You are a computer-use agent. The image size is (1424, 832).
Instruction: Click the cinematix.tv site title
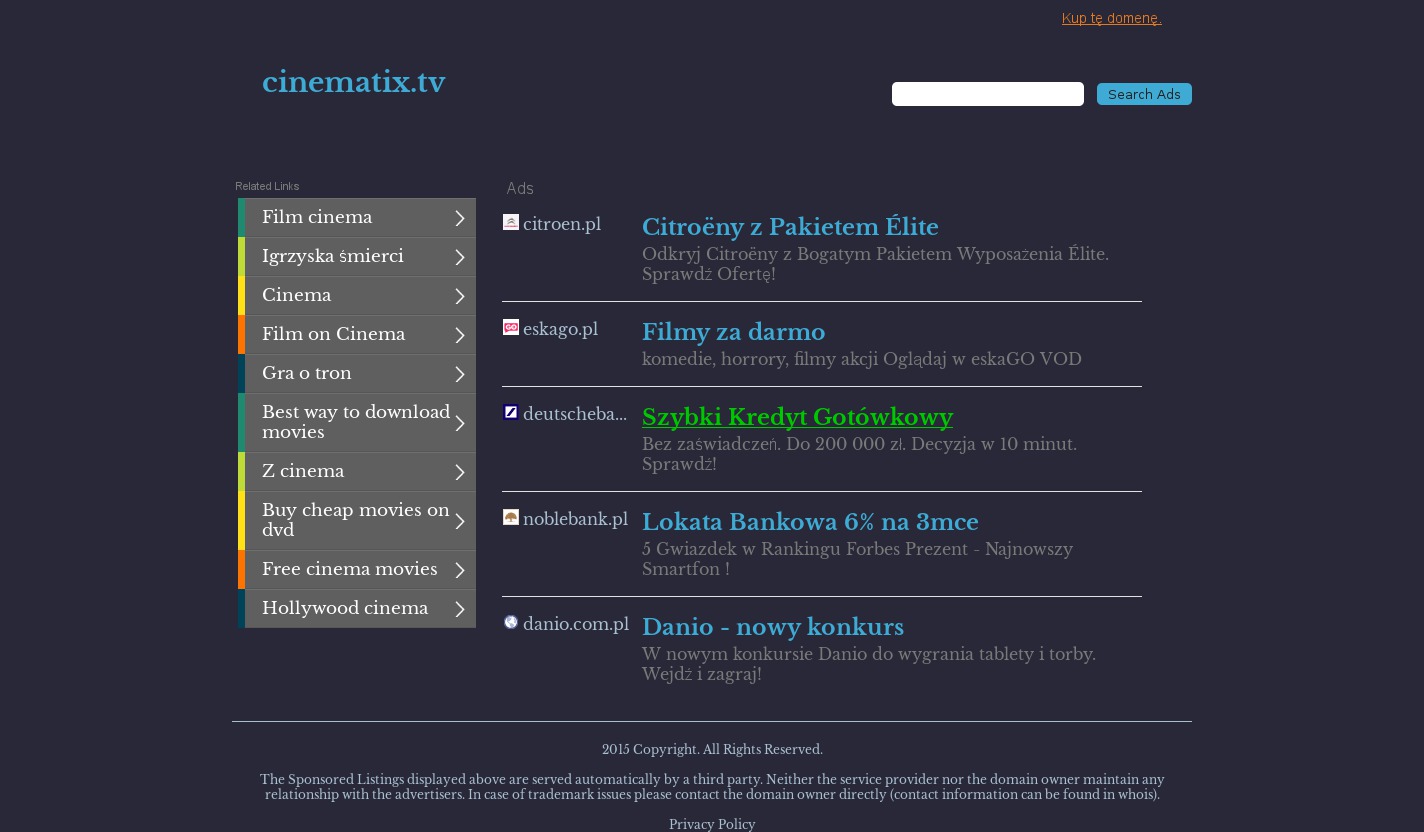coord(353,82)
